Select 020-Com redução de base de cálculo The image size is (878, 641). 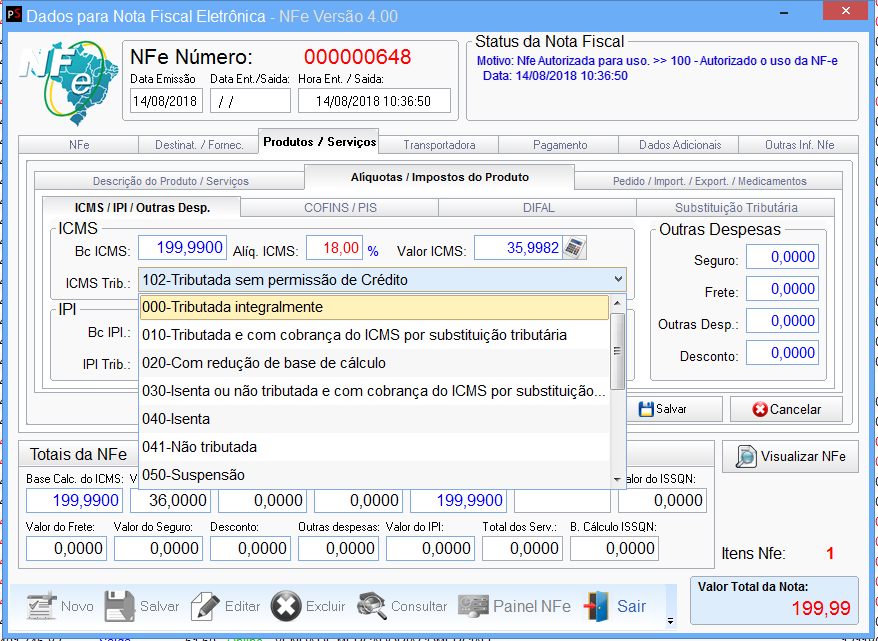click(374, 363)
